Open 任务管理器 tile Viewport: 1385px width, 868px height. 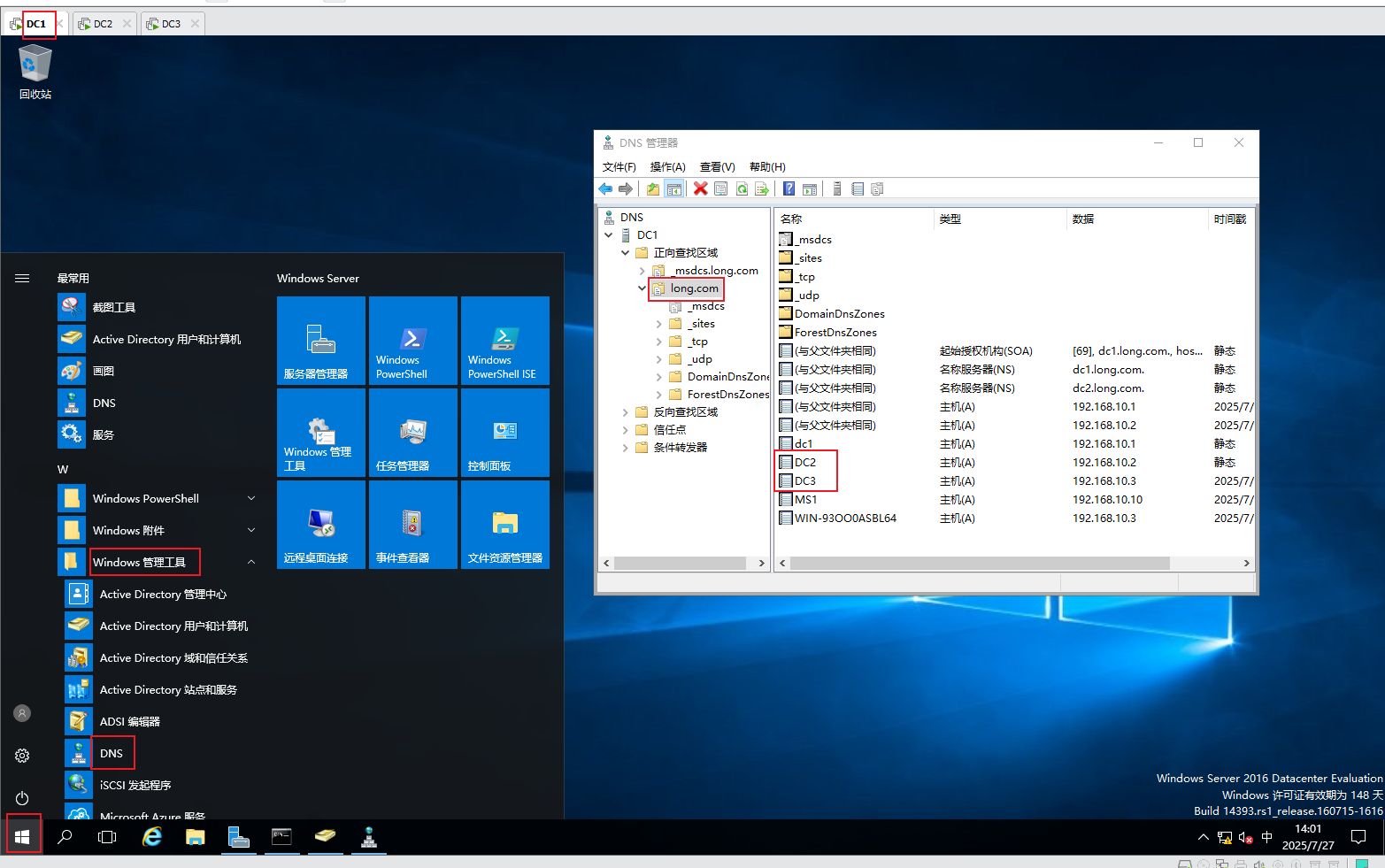click(413, 432)
